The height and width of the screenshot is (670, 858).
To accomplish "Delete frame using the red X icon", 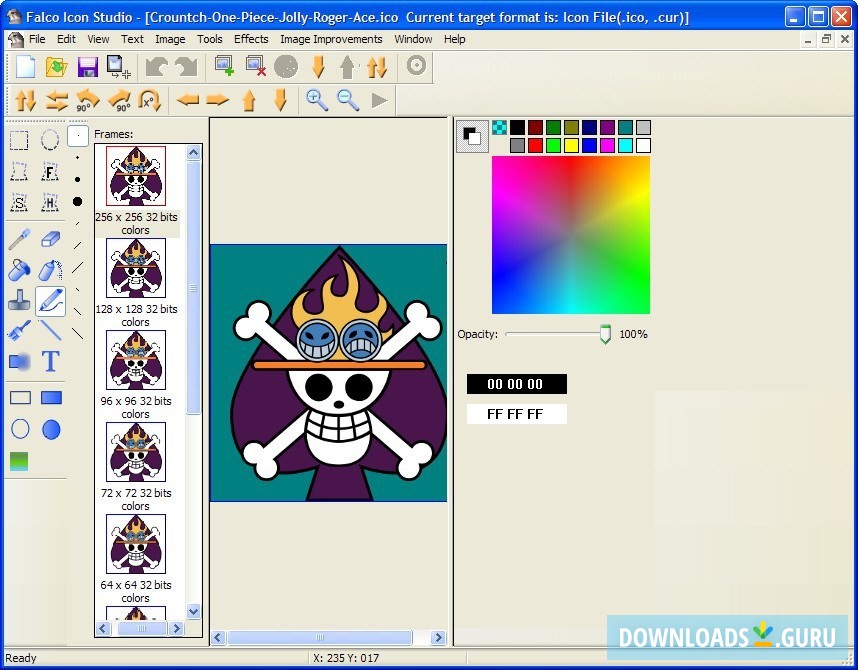I will [255, 67].
